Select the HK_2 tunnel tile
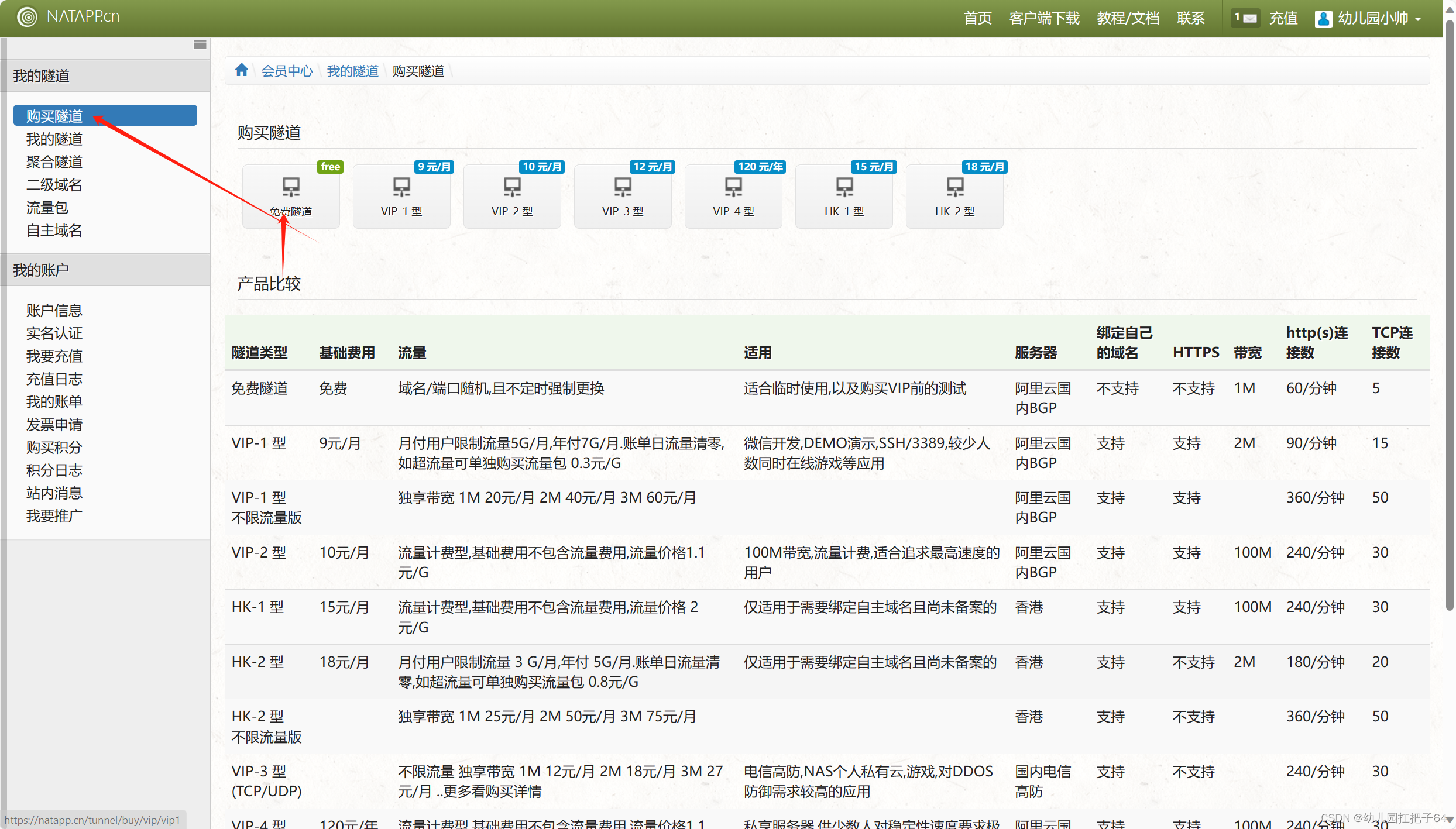Image resolution: width=1456 pixels, height=829 pixels. [x=954, y=196]
